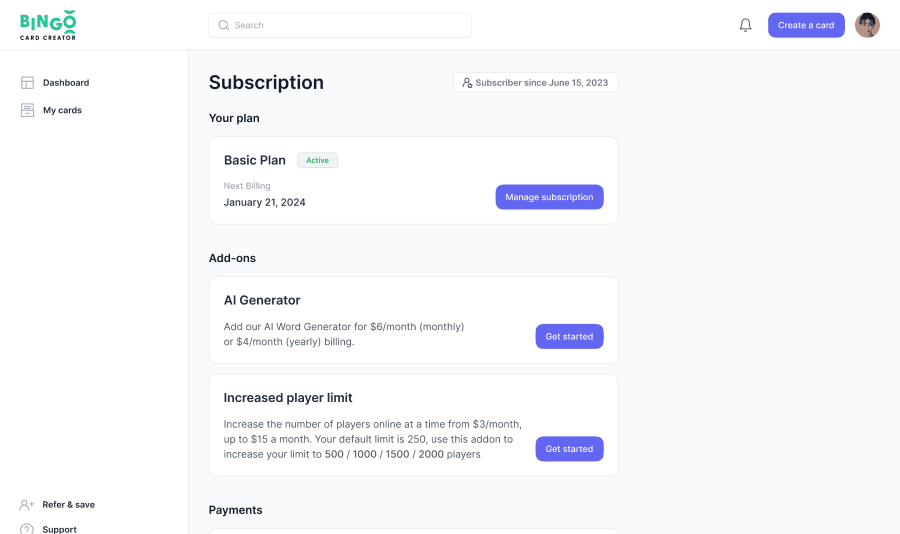Open the Support link
This screenshot has height=534, width=900.
59,529
